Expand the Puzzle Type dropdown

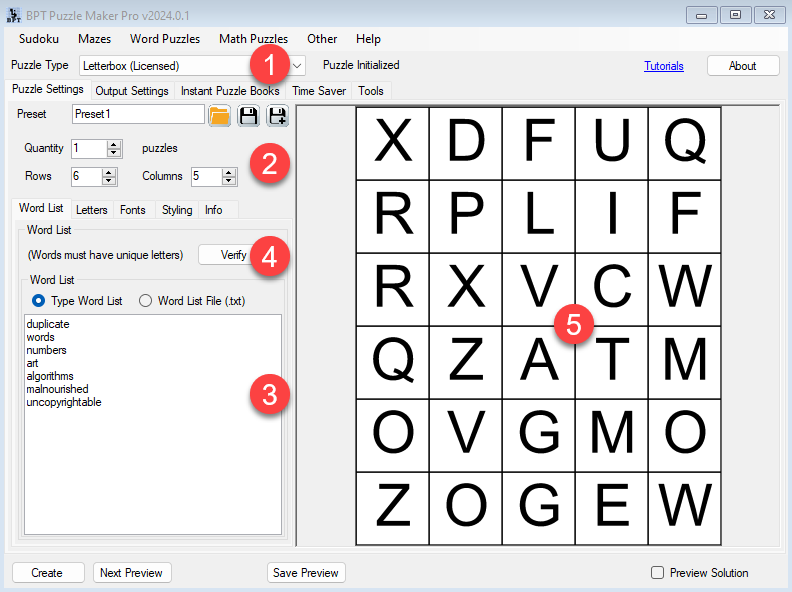click(x=298, y=66)
